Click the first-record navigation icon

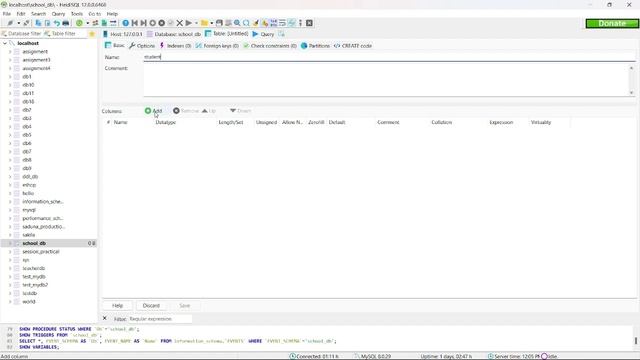click(135, 23)
